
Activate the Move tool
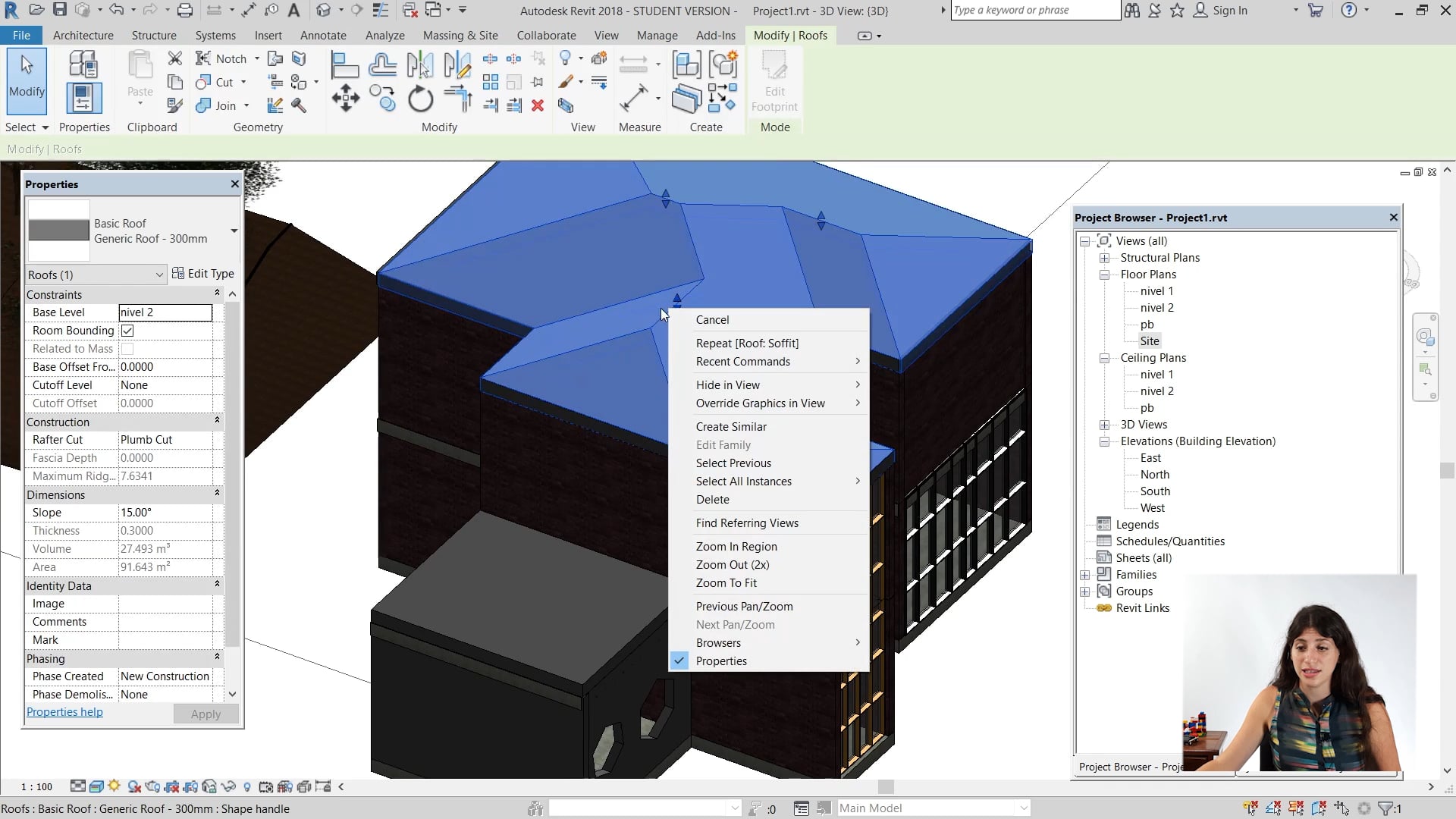coord(347,98)
